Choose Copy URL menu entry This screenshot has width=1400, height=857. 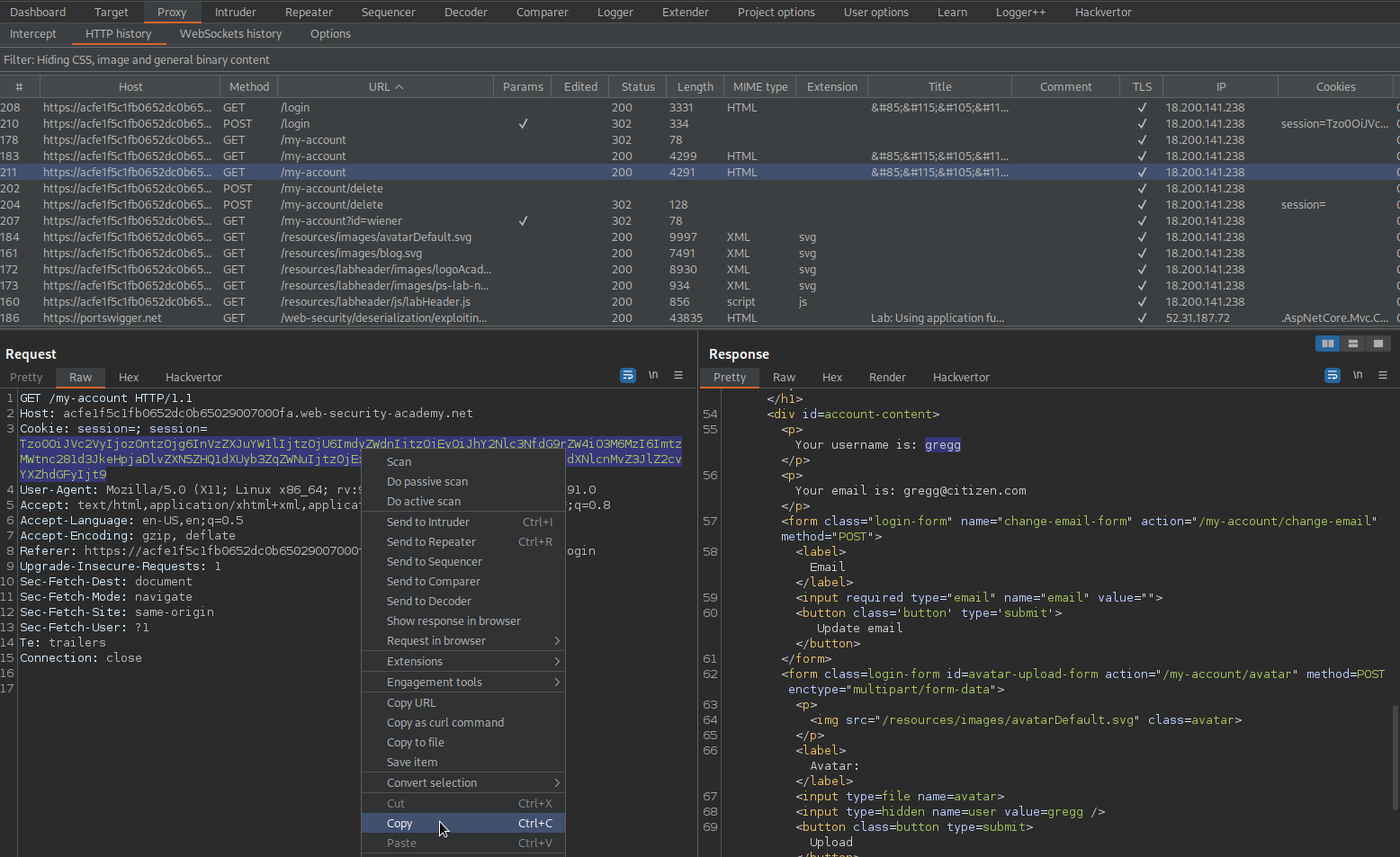coord(463,703)
